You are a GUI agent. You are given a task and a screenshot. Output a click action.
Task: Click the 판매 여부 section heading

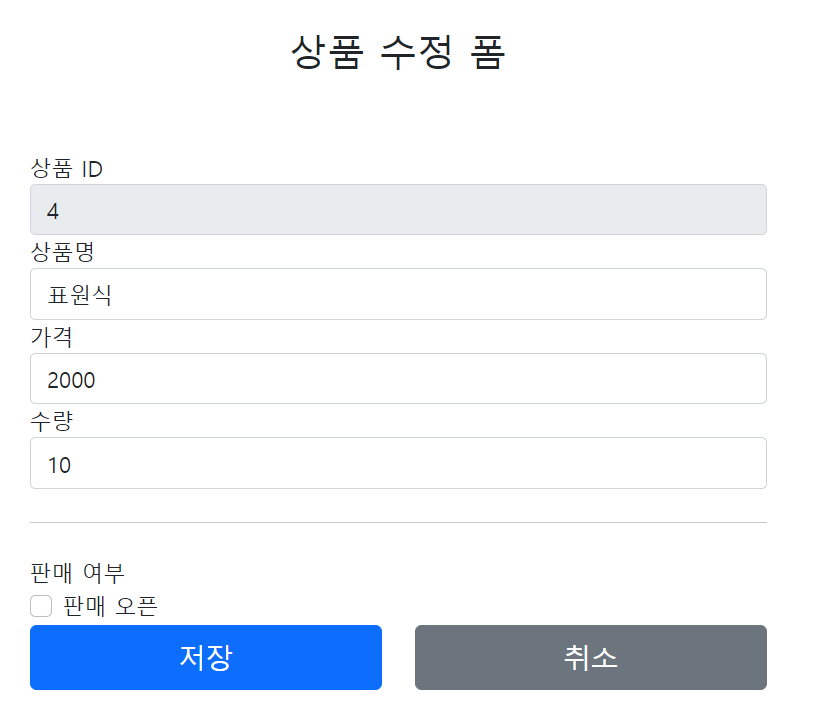pos(77,573)
